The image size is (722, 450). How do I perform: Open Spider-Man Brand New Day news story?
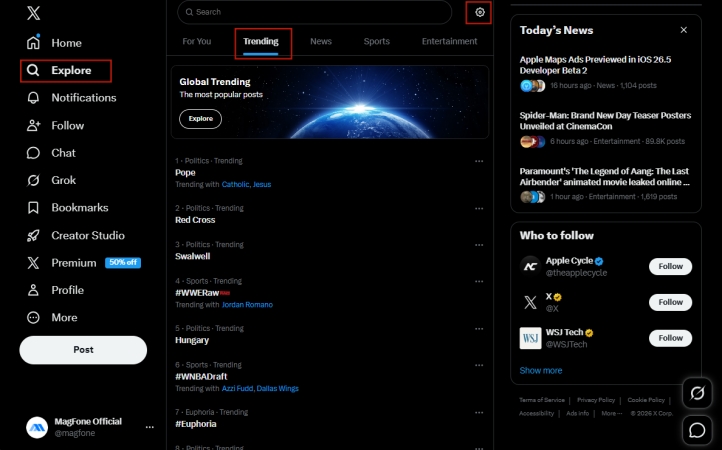(605, 121)
